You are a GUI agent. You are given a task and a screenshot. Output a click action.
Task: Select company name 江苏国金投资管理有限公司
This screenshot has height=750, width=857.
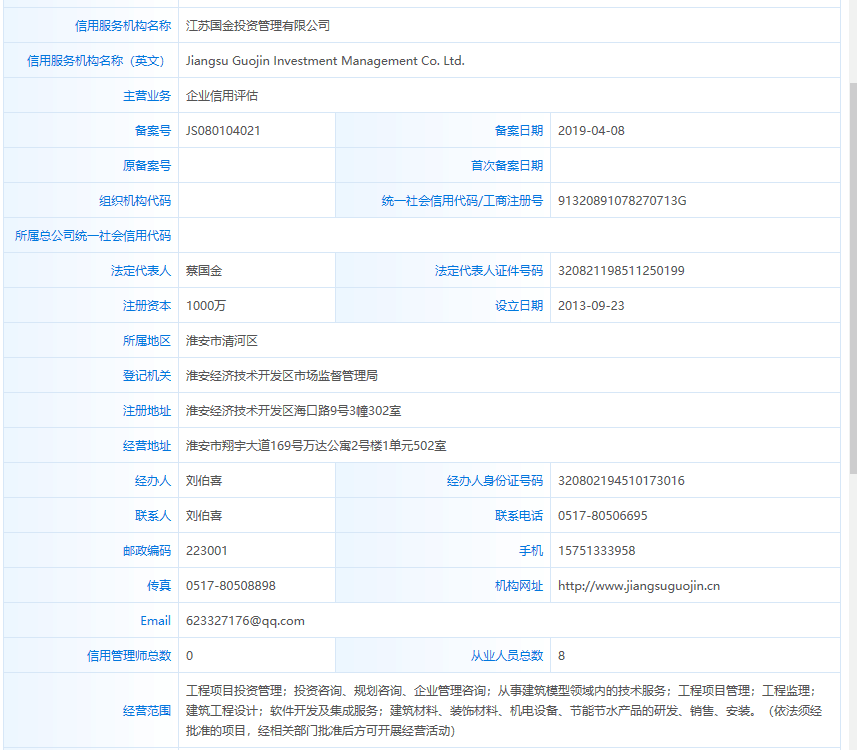point(257,26)
